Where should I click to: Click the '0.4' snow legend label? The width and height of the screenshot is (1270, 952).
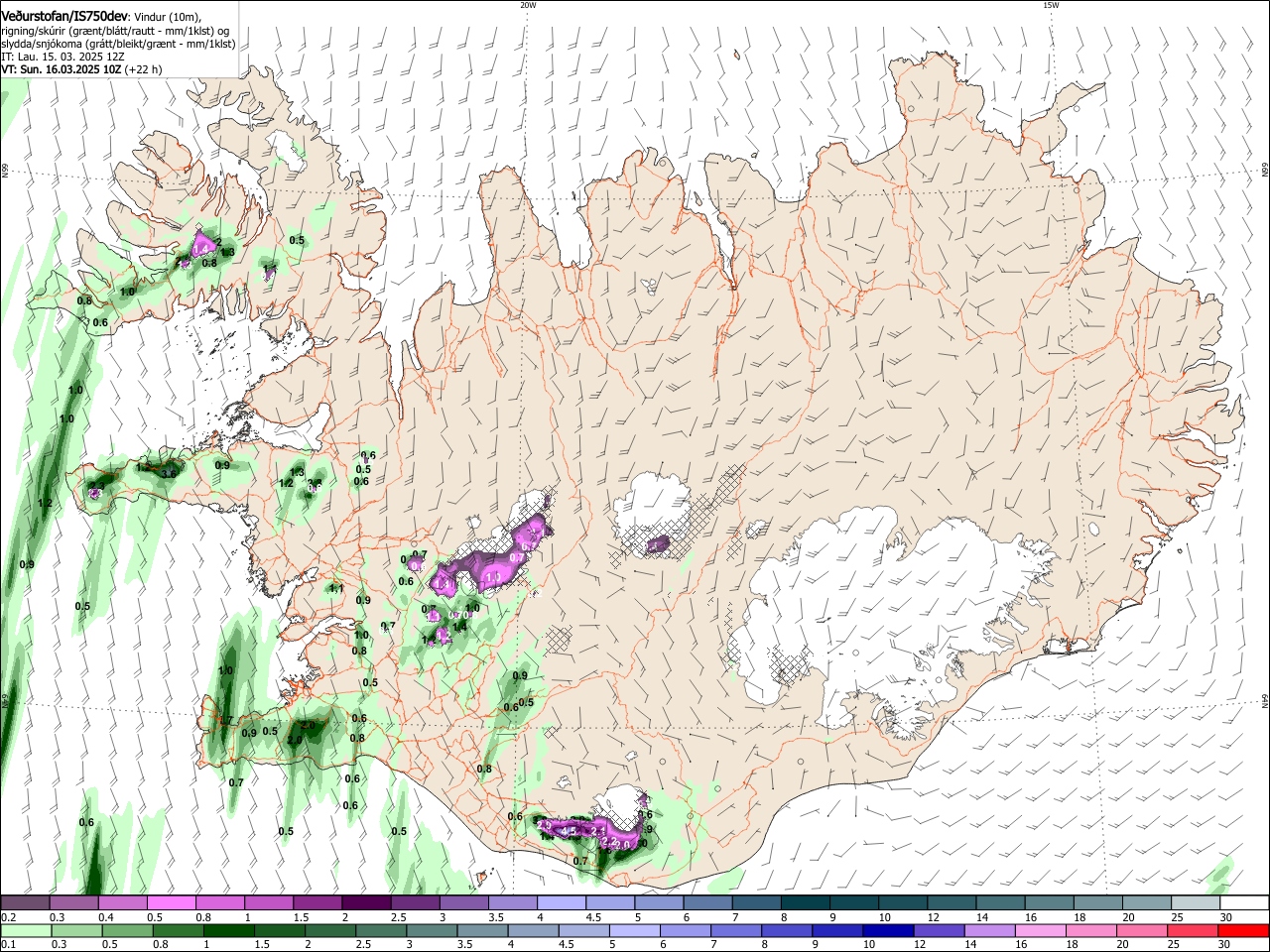[107, 917]
